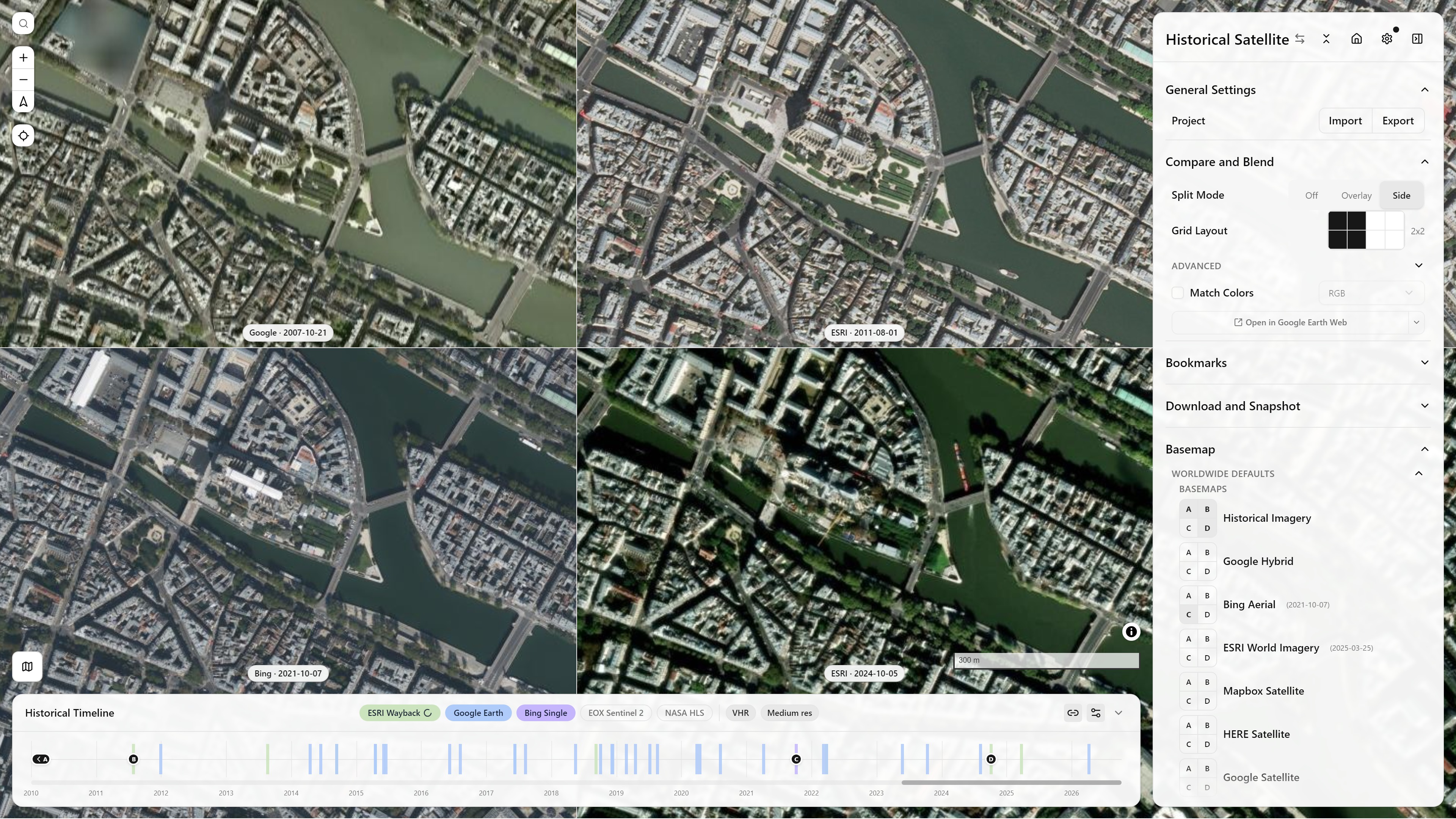Collapse the Compare and Blend section
Viewport: 1456px width, 819px height.
pyautogui.click(x=1425, y=162)
